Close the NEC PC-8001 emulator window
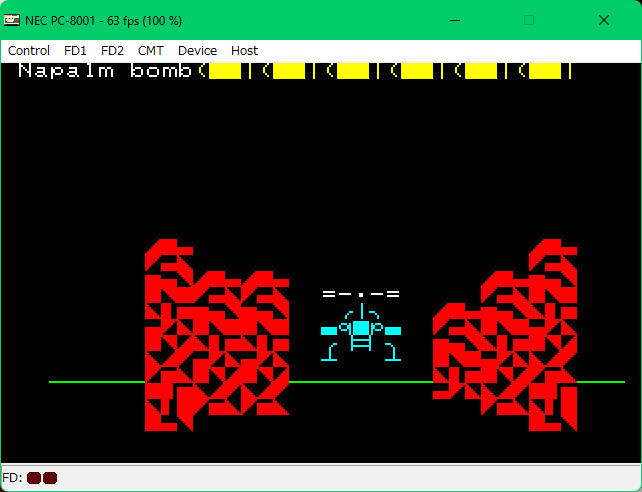This screenshot has width=642, height=492. tap(603, 20)
